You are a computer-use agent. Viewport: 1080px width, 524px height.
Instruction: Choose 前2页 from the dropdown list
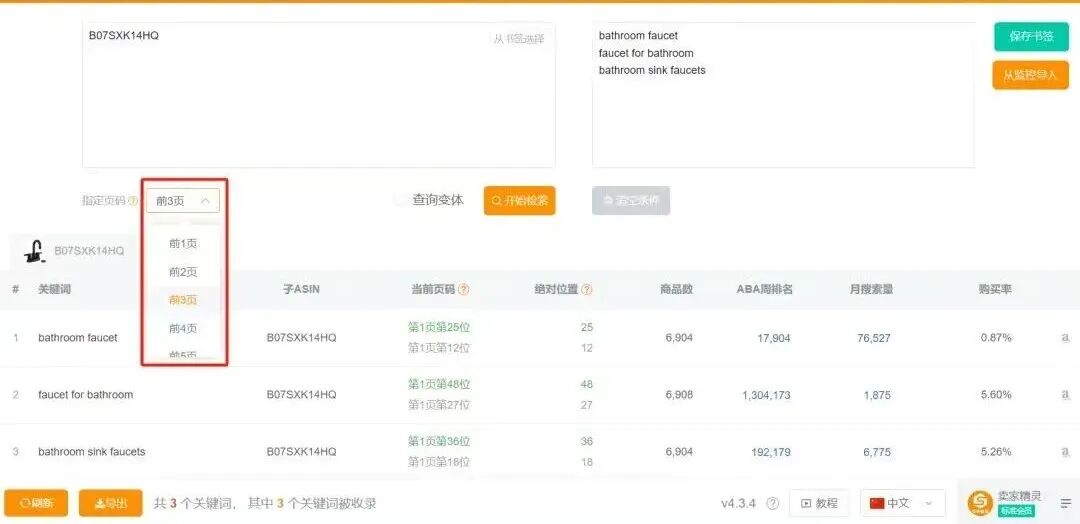point(183,272)
